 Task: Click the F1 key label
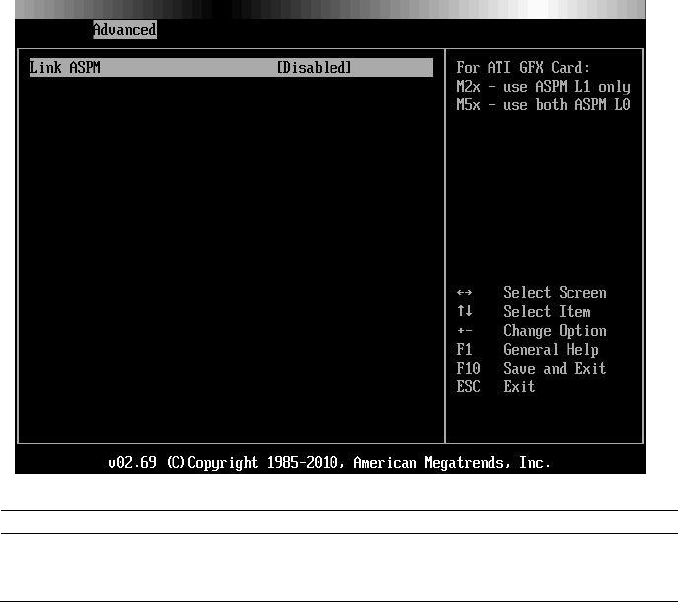point(464,349)
